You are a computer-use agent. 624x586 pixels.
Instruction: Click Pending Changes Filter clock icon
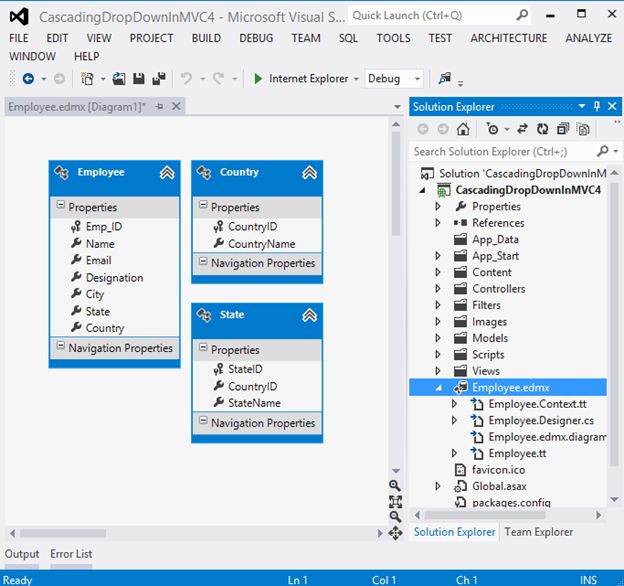click(x=492, y=129)
